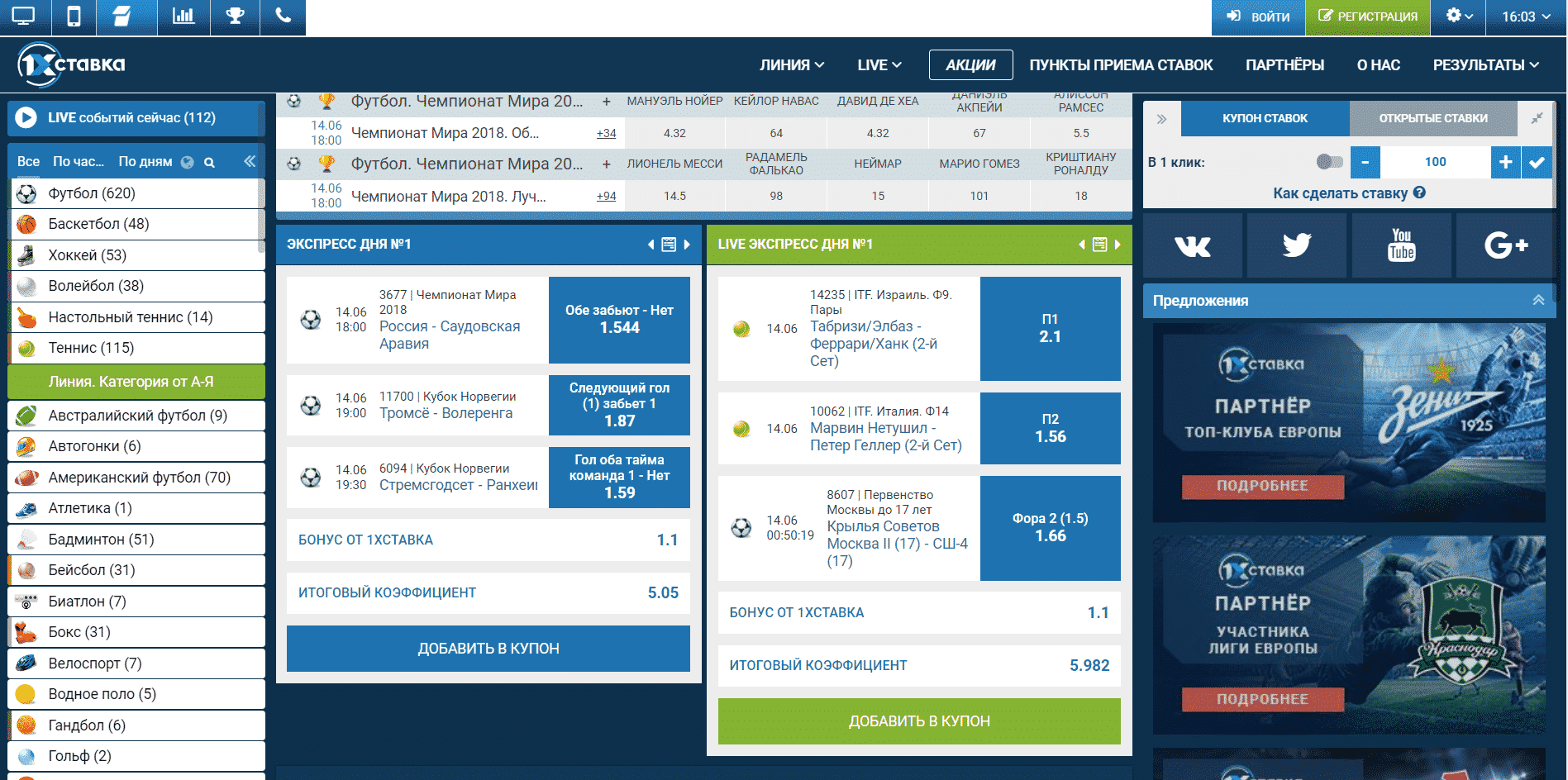Calendar icon in LIVE ЭКСПРЕСС ДНЯ header
Viewport: 1568px width, 780px height.
pos(1099,245)
